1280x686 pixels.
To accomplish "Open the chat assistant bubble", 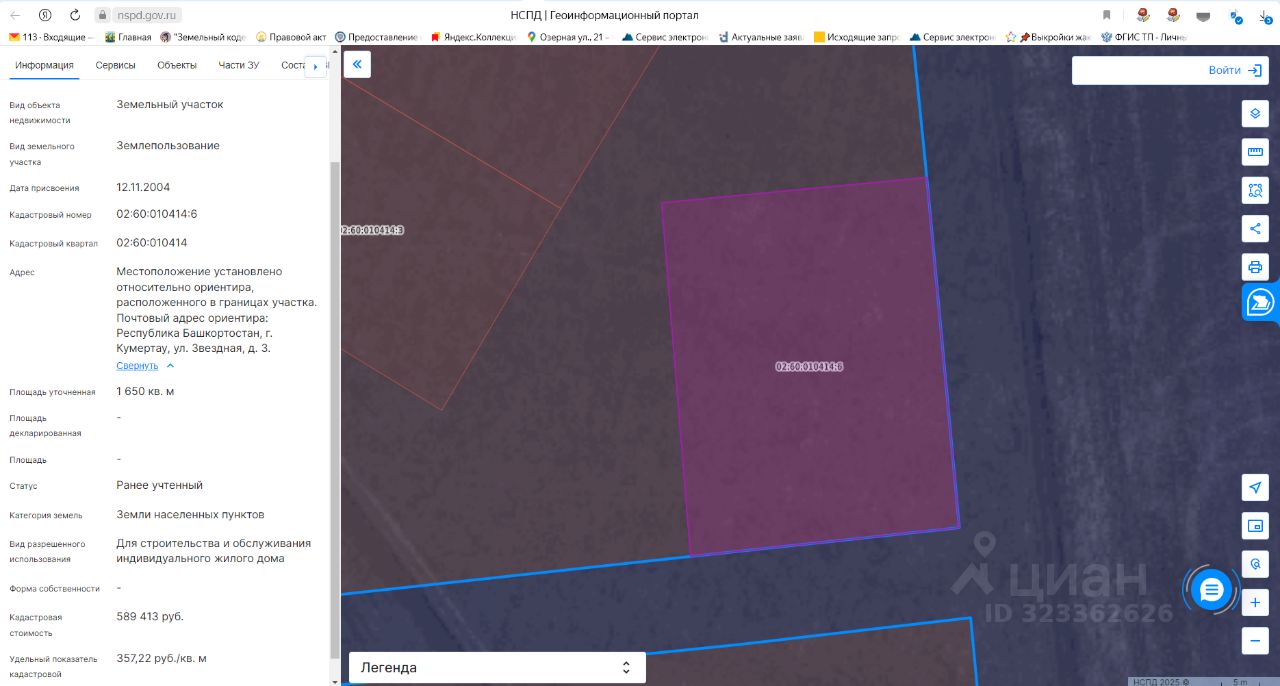I will [x=1211, y=590].
